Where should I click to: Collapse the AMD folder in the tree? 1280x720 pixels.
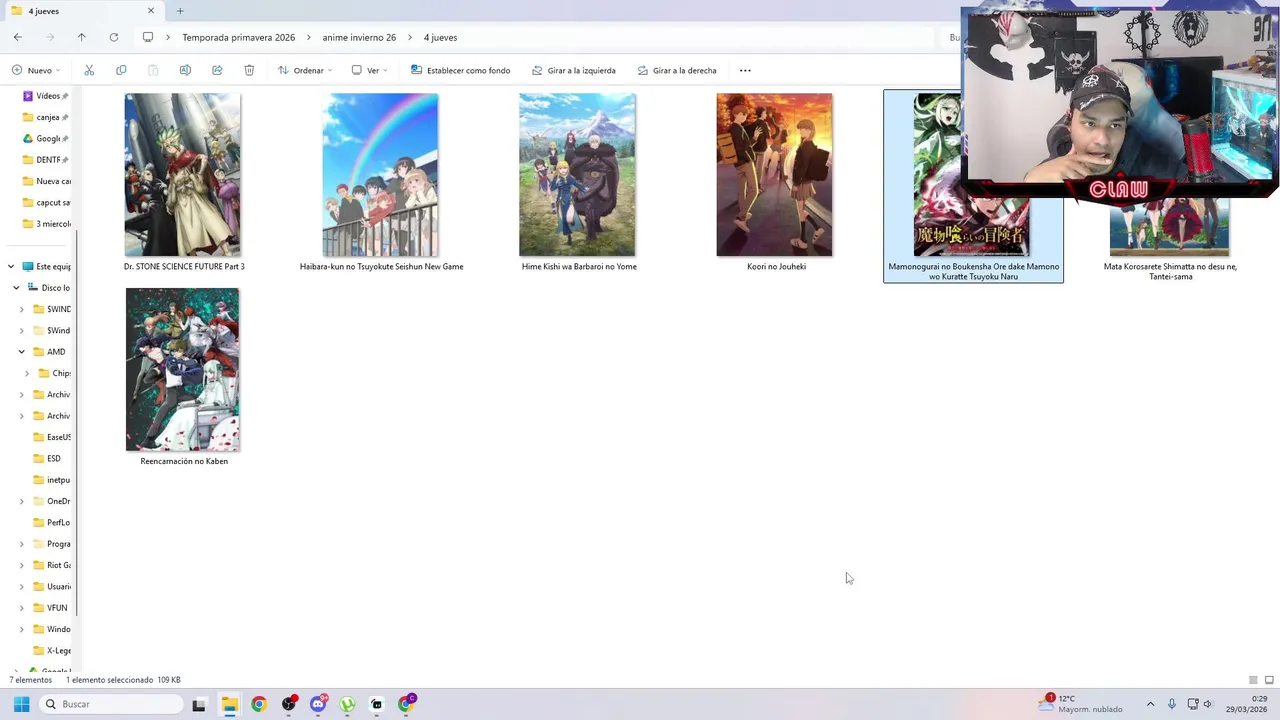tap(22, 352)
